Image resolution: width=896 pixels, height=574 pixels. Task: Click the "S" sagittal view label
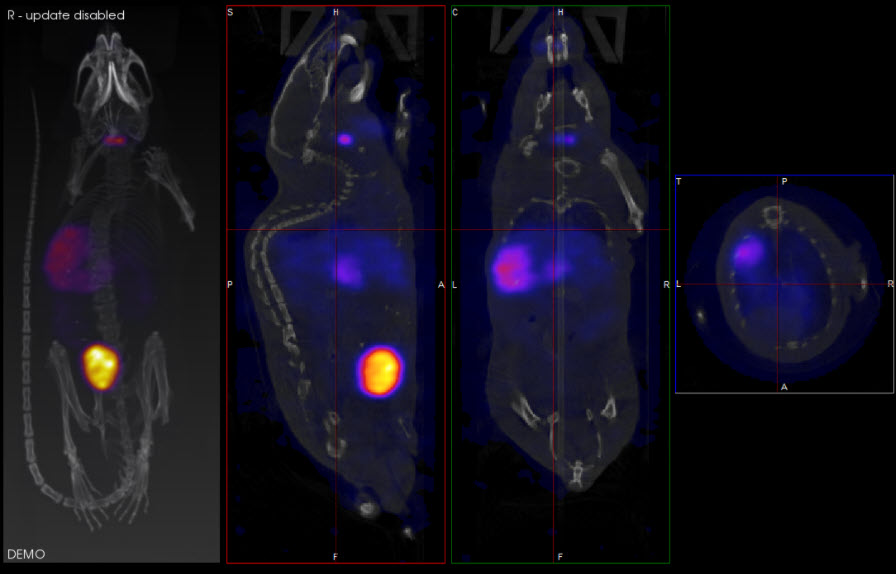[x=231, y=12]
